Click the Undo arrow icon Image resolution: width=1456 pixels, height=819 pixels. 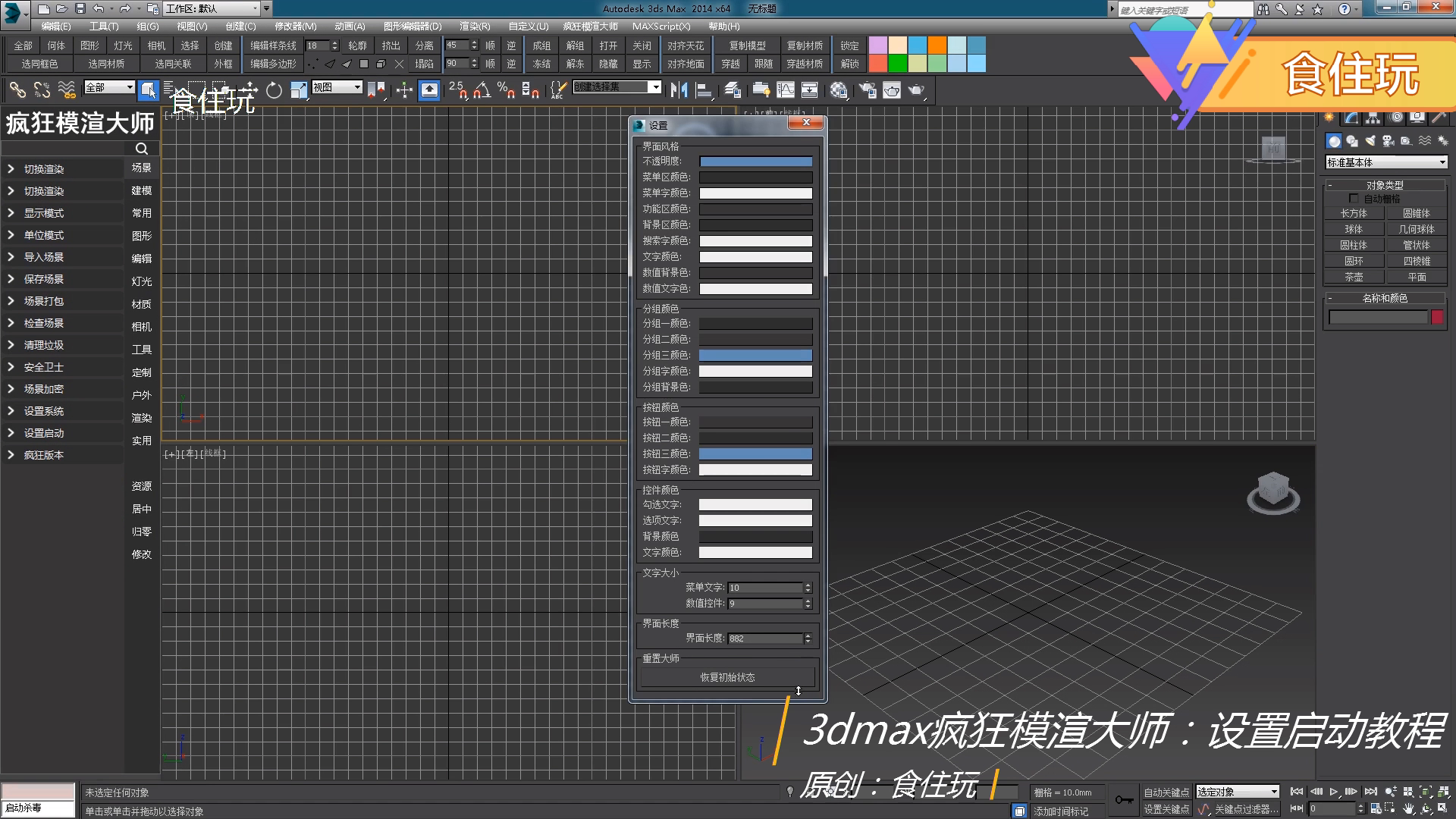[99, 9]
